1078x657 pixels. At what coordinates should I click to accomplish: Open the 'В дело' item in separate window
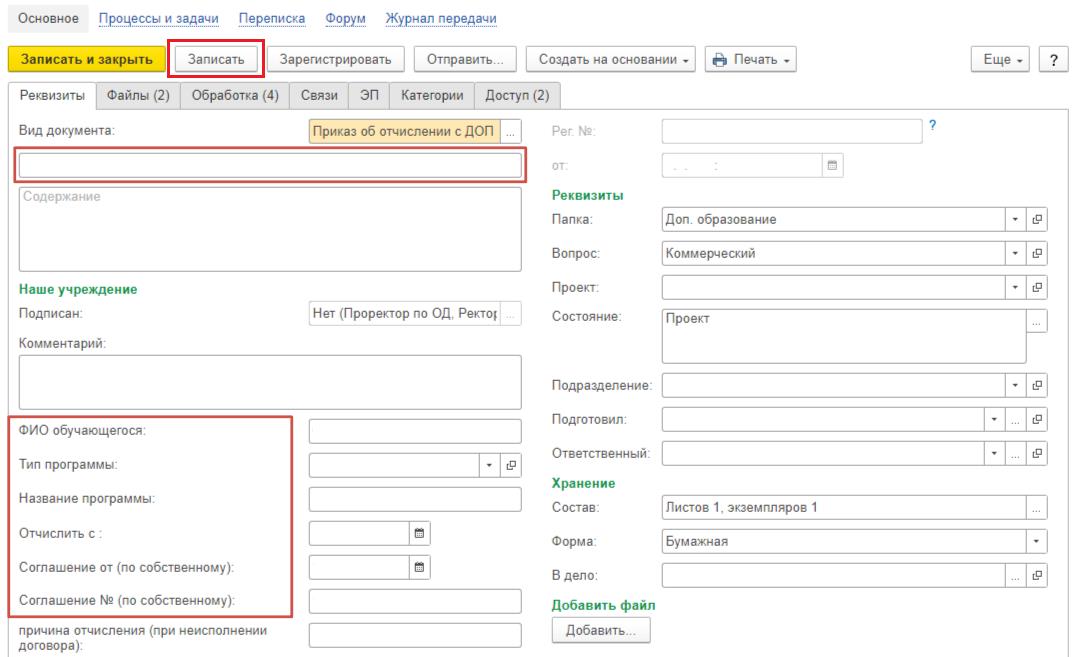[x=1037, y=575]
